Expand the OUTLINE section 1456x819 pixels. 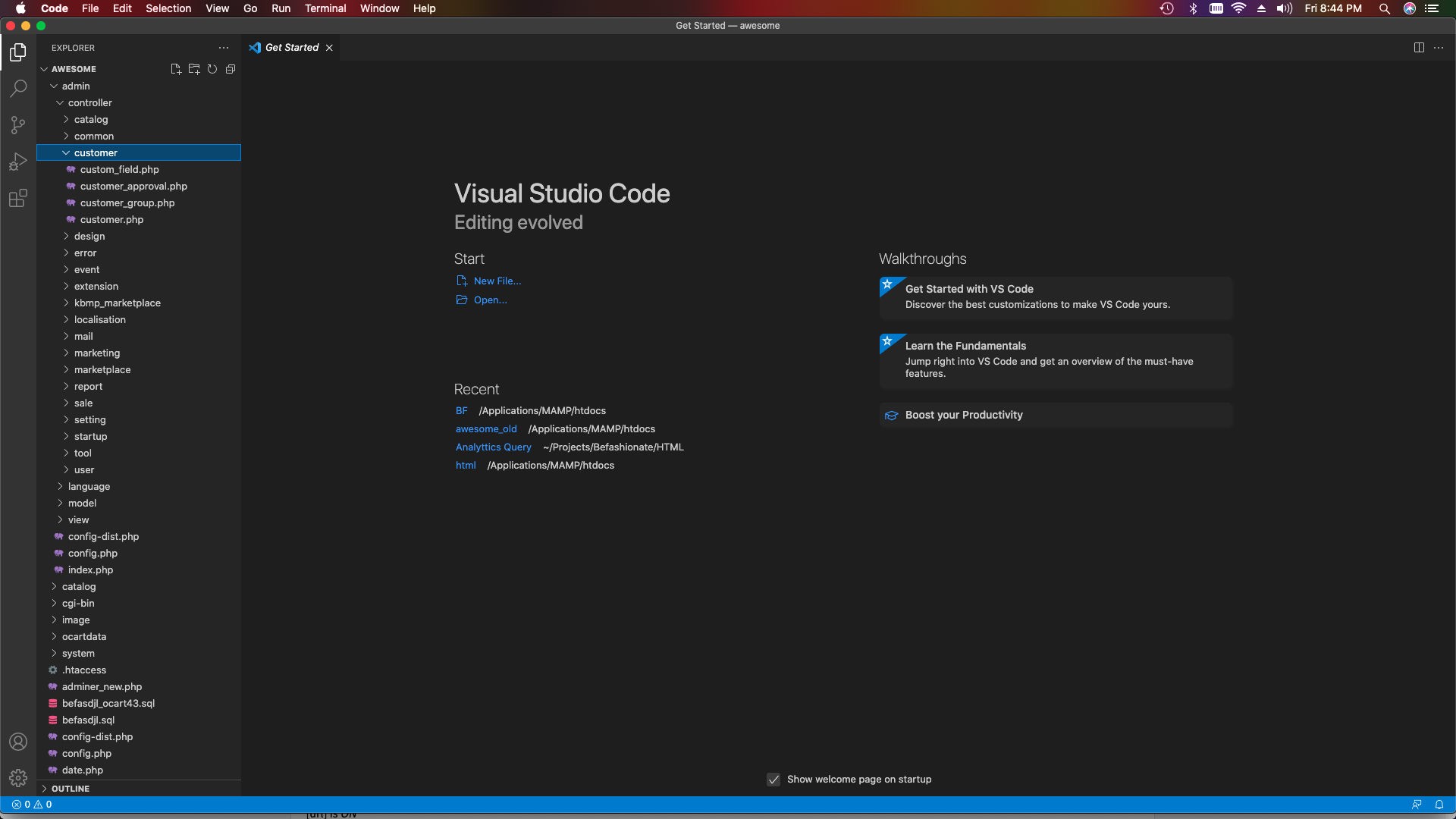[x=139, y=789]
